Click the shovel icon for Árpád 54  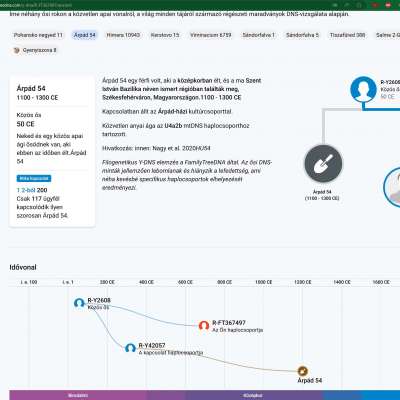pyautogui.click(x=323, y=164)
